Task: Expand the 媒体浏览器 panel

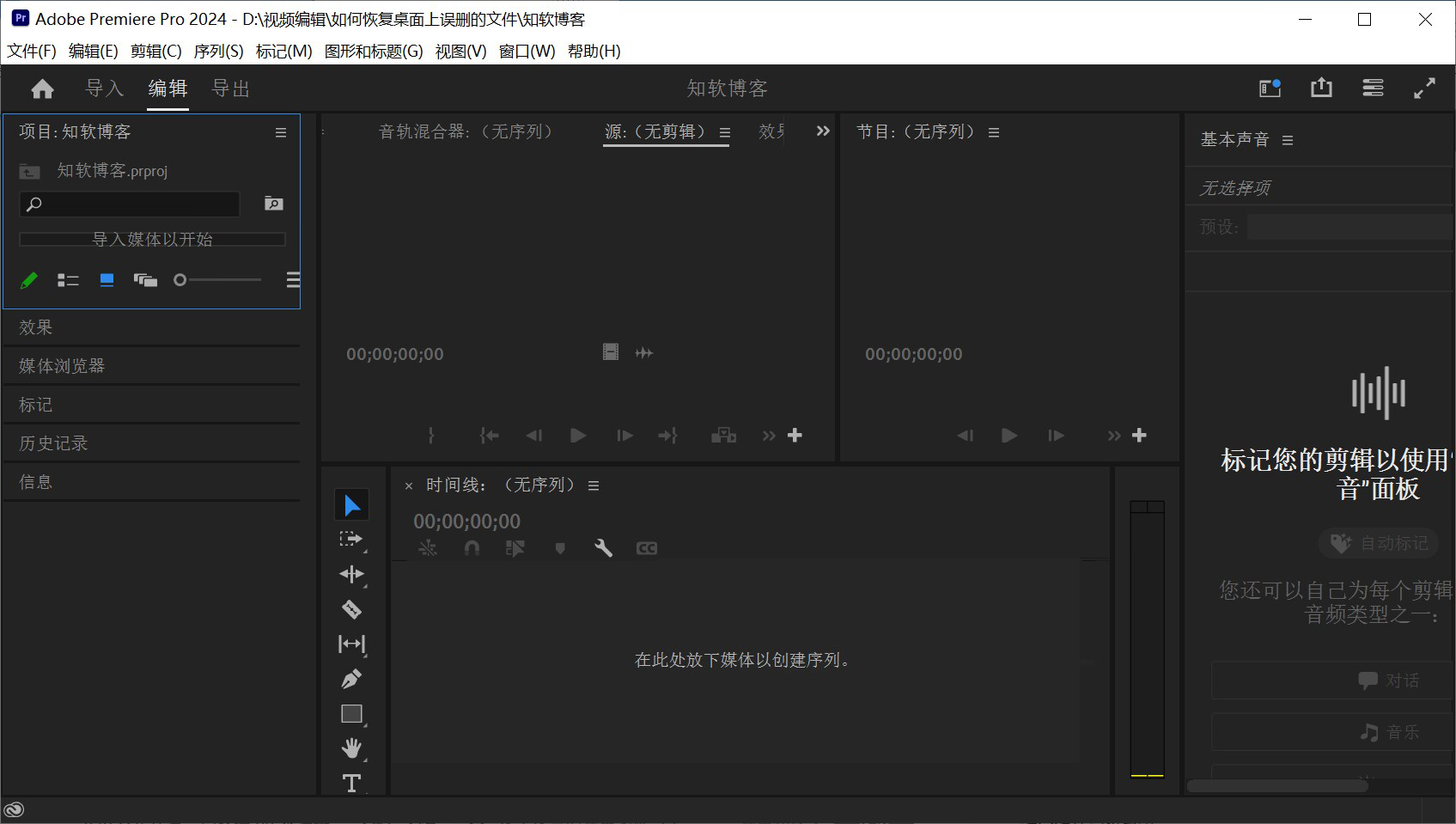Action: click(x=62, y=366)
